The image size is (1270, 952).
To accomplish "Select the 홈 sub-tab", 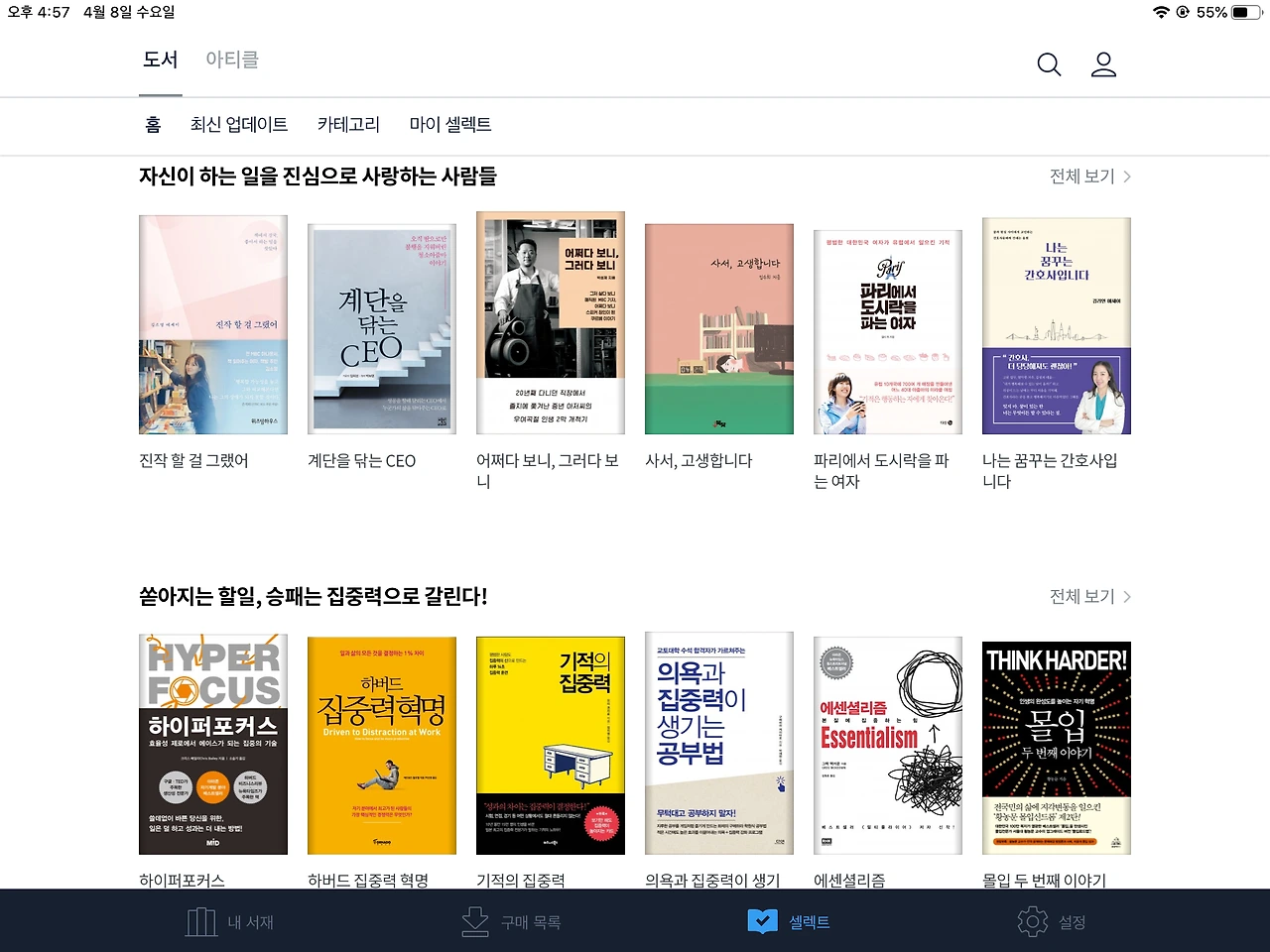I will coord(153,125).
